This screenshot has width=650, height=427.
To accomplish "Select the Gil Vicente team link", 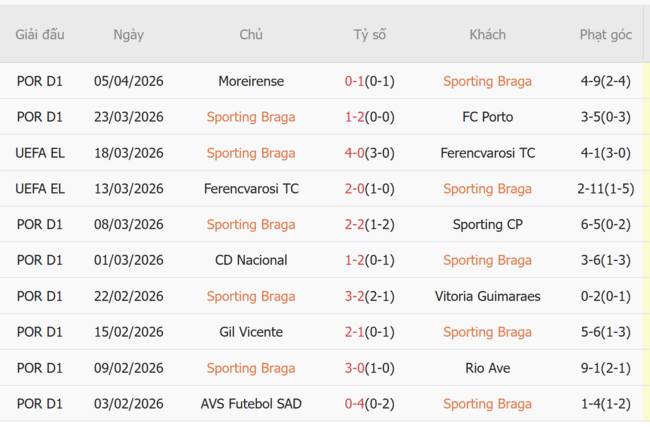I will tap(251, 332).
